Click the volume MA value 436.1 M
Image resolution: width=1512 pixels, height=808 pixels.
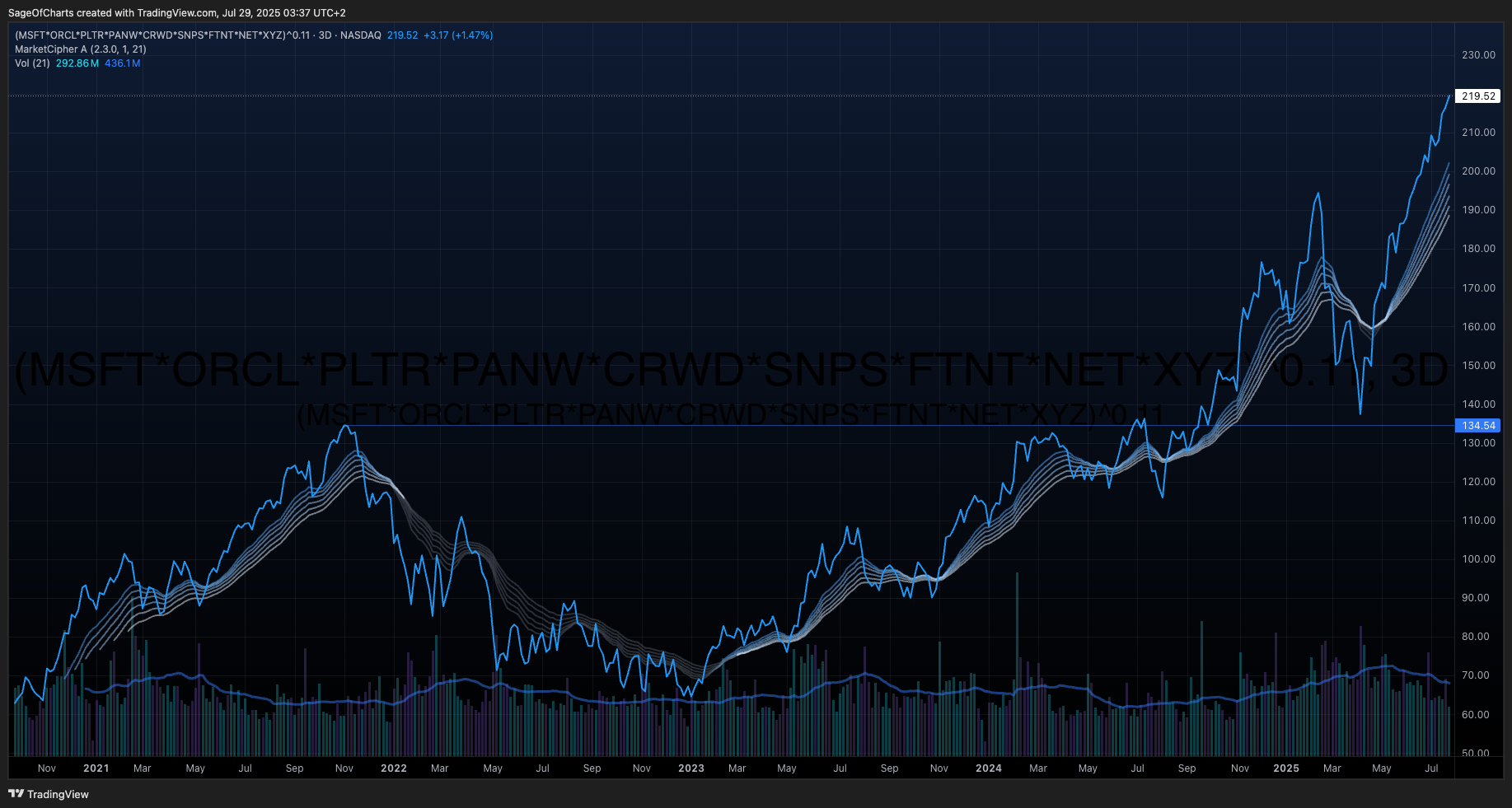pyautogui.click(x=123, y=63)
